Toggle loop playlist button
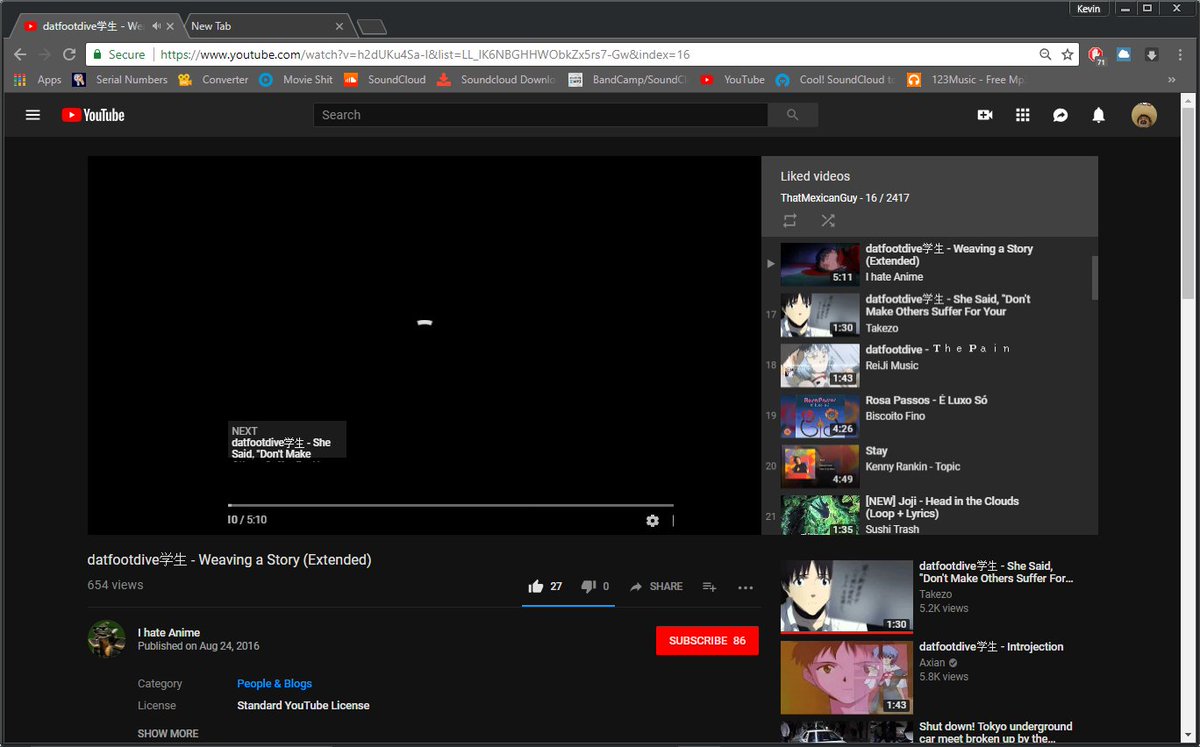This screenshot has width=1200, height=747. (790, 220)
